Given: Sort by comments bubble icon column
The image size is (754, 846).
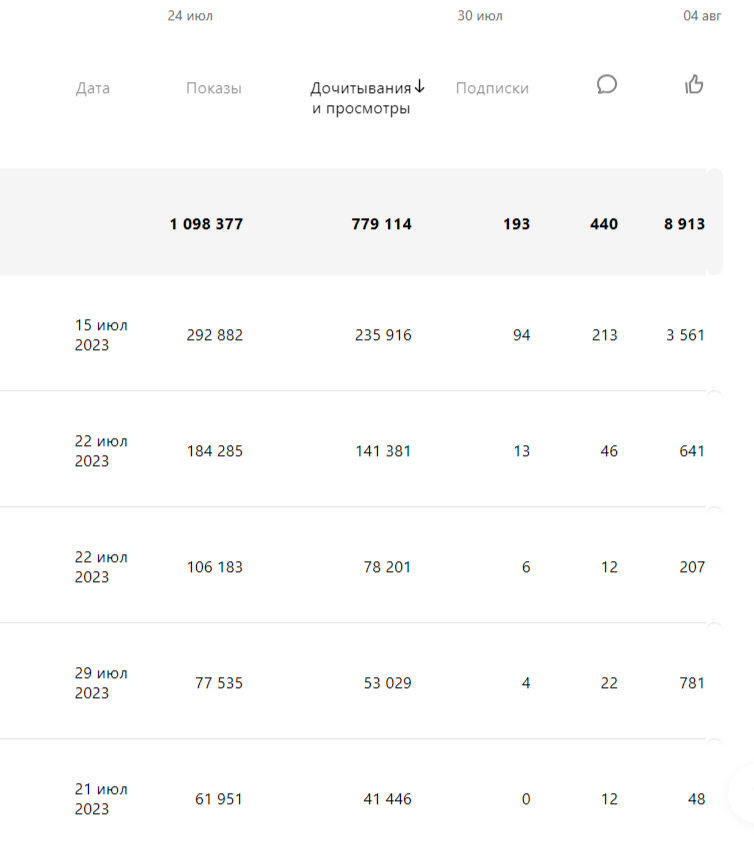Looking at the screenshot, I should pos(607,85).
